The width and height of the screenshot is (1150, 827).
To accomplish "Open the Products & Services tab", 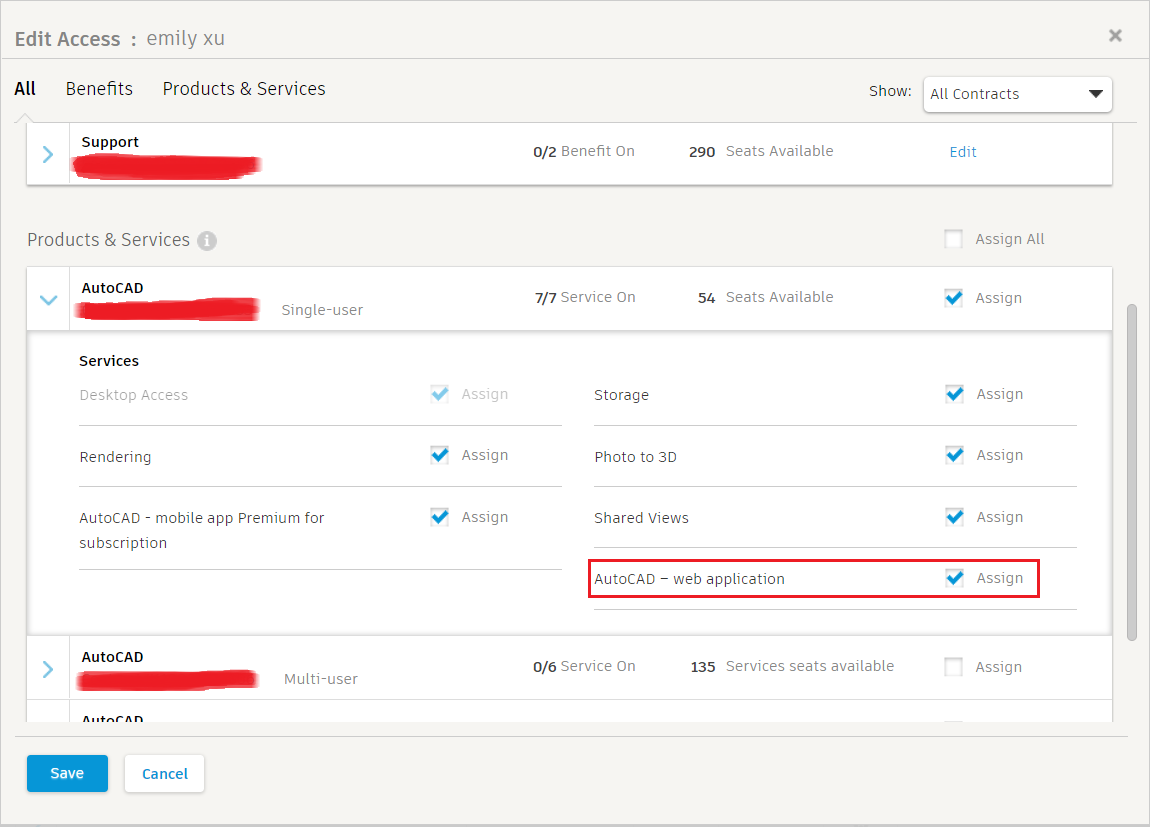I will 244,89.
